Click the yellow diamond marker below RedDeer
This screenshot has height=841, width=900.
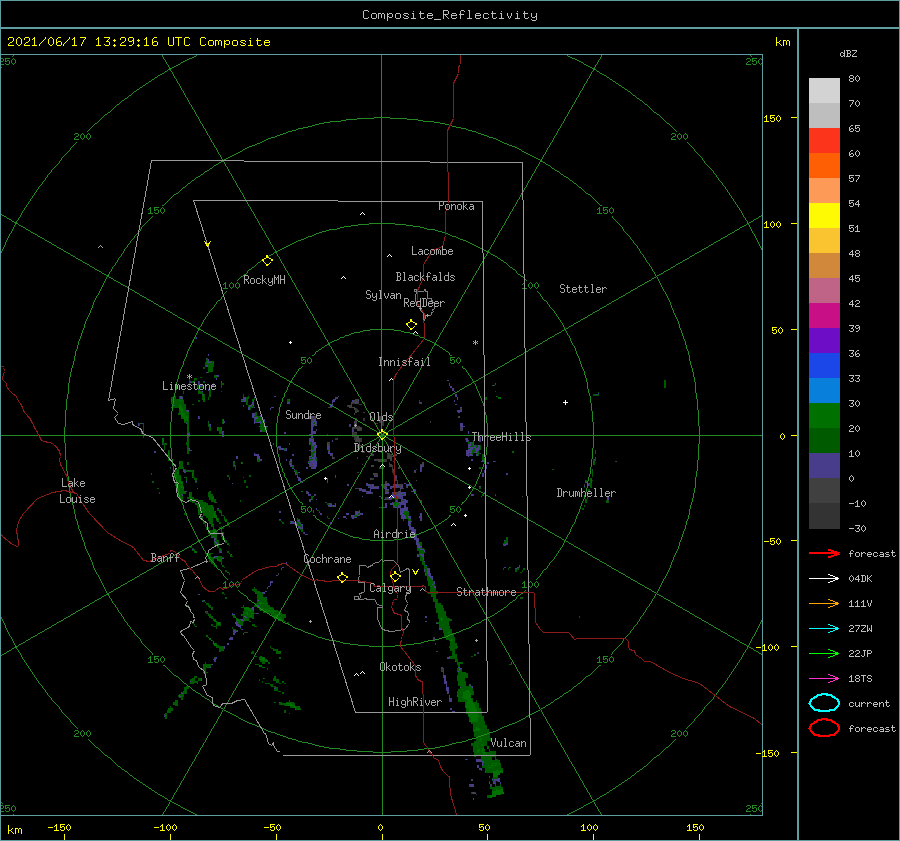[411, 325]
